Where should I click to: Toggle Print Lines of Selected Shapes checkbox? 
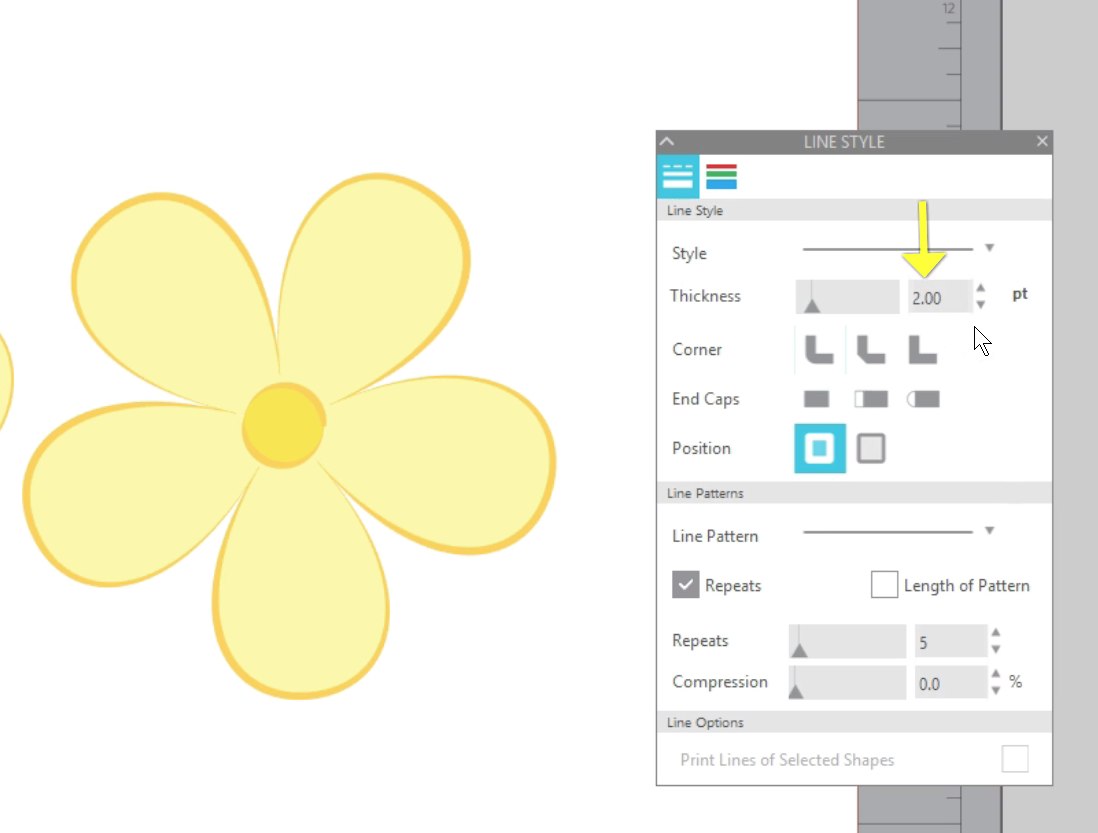(1015, 759)
